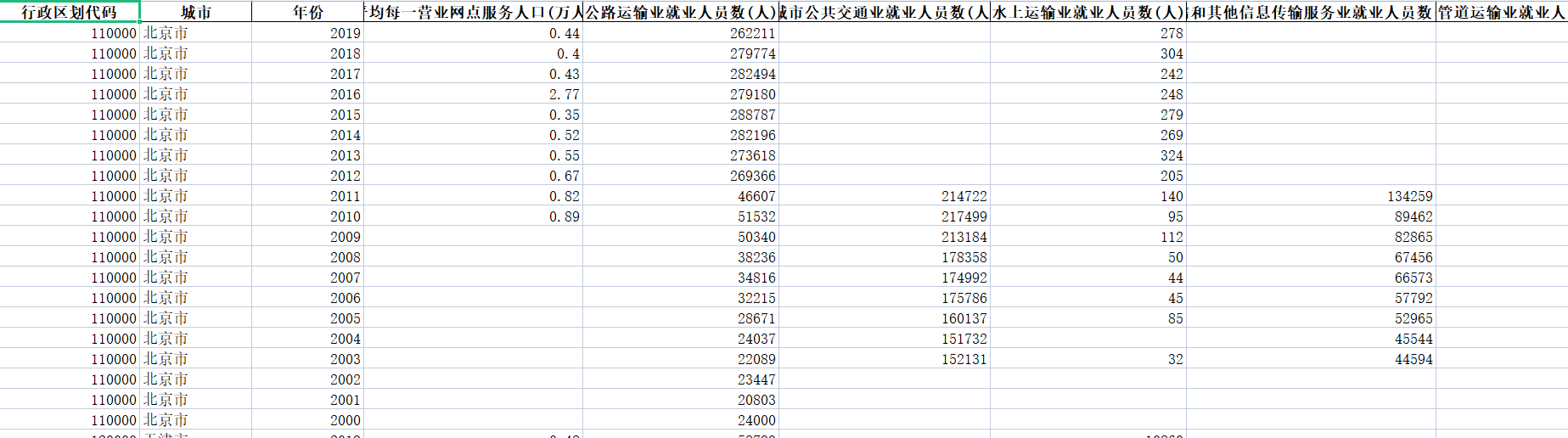Select the public transit value 151732
Viewport: 1568px width, 438px height.
[885, 339]
